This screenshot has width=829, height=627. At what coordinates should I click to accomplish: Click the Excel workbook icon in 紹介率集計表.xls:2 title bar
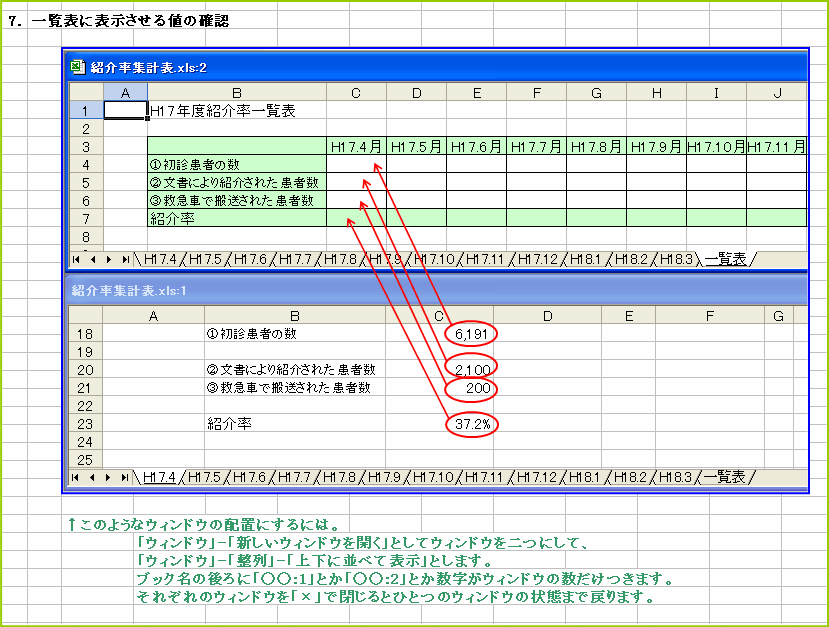pyautogui.click(x=77, y=64)
